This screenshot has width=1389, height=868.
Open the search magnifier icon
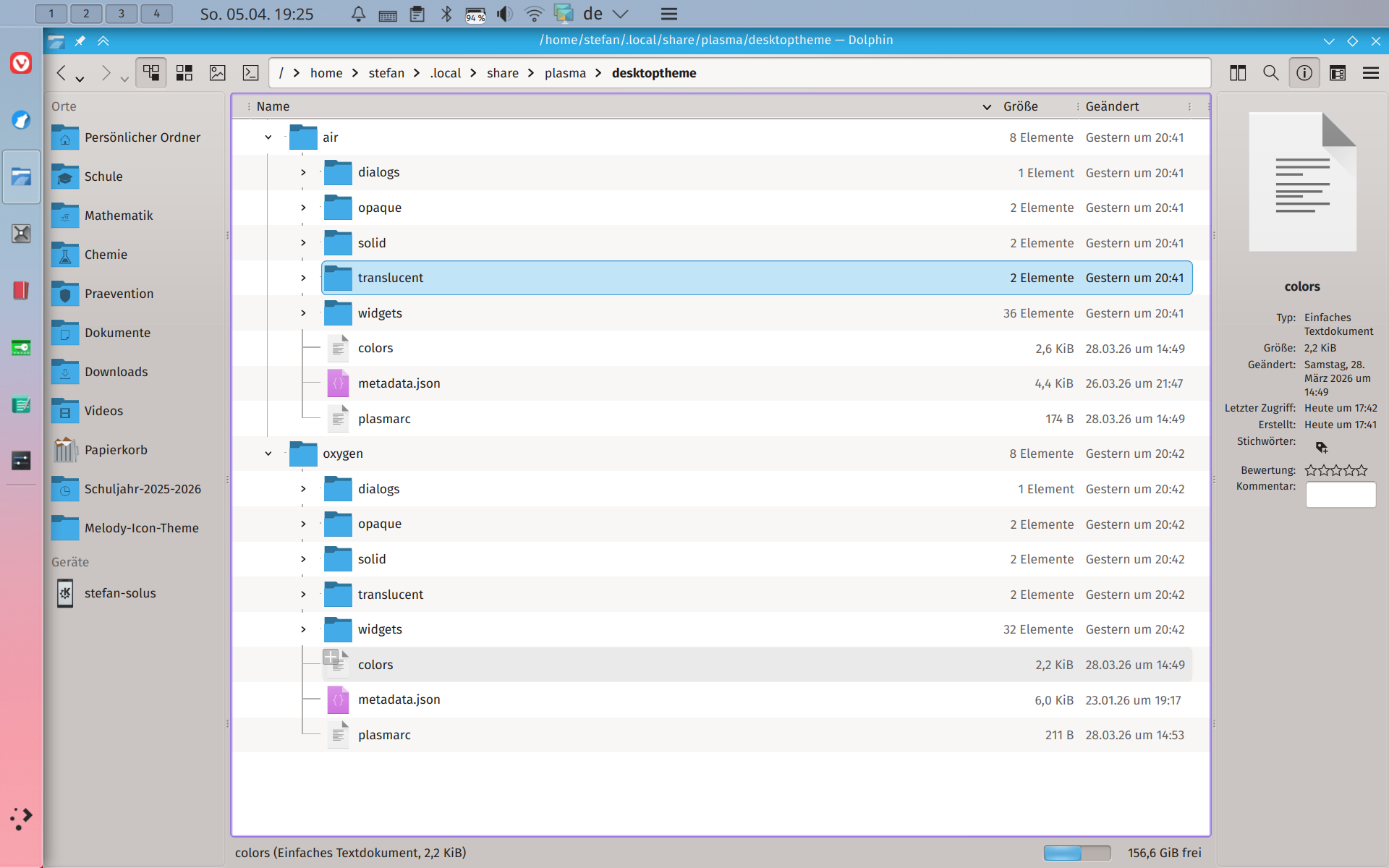click(x=1270, y=73)
